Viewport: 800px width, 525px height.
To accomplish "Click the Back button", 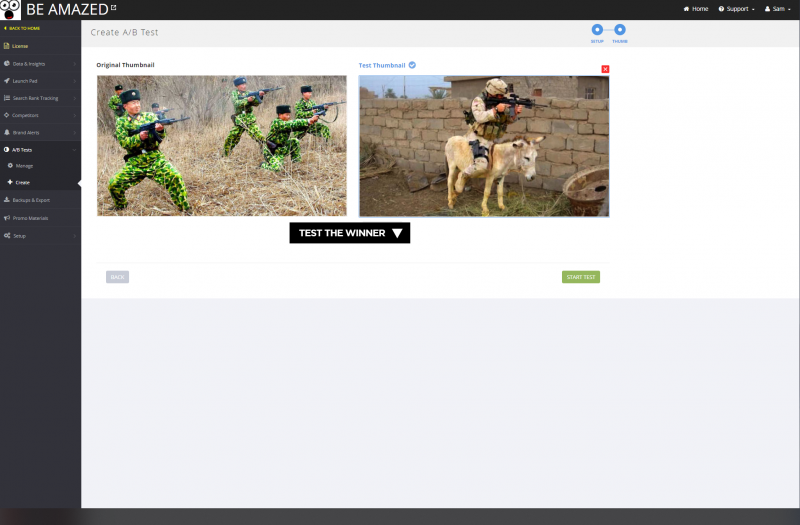I will tap(117, 277).
